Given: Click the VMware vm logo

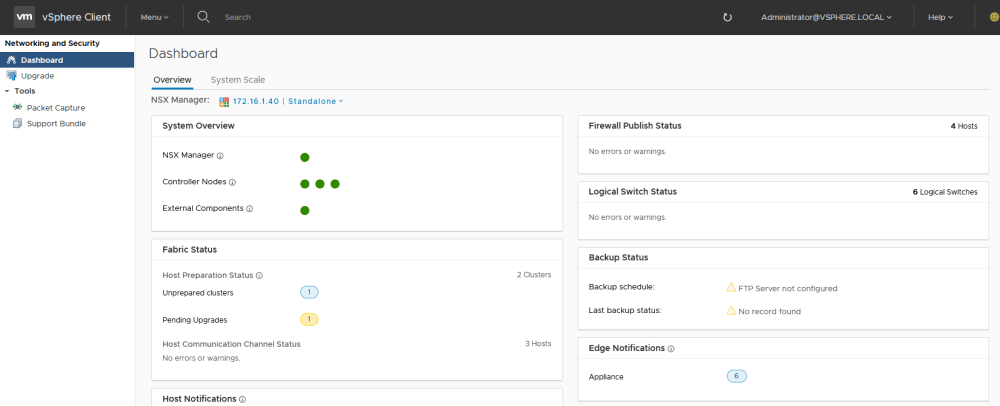Looking at the screenshot, I should [x=24, y=17].
